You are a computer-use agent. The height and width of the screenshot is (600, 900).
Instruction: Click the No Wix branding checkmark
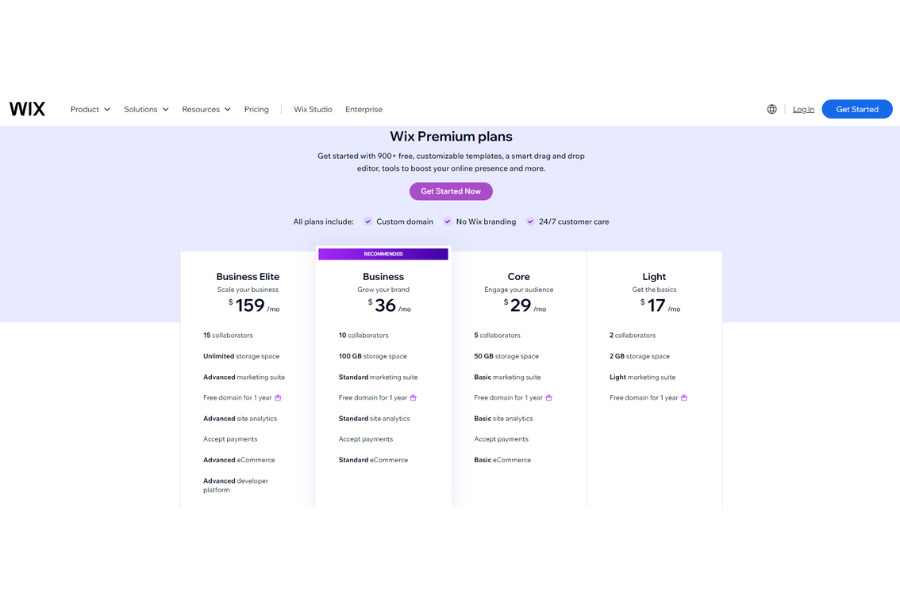(x=448, y=222)
